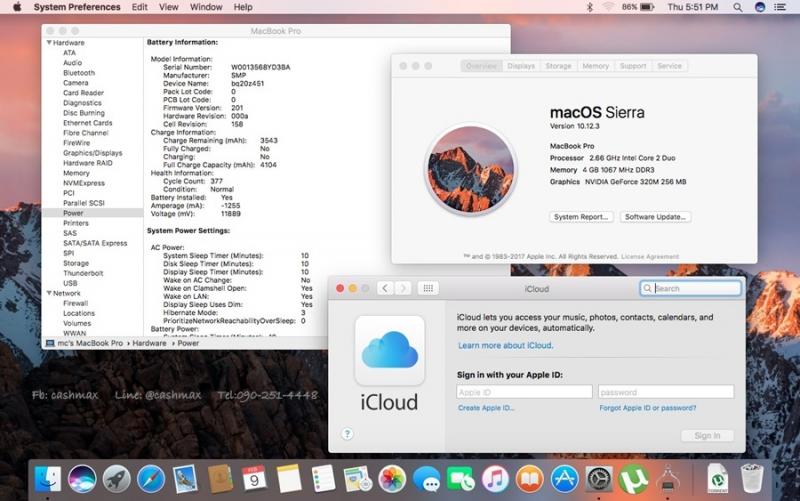Screen dimensions: 800x501
Task: Select Bluetooth in Hardware sidebar
Action: (x=79, y=73)
